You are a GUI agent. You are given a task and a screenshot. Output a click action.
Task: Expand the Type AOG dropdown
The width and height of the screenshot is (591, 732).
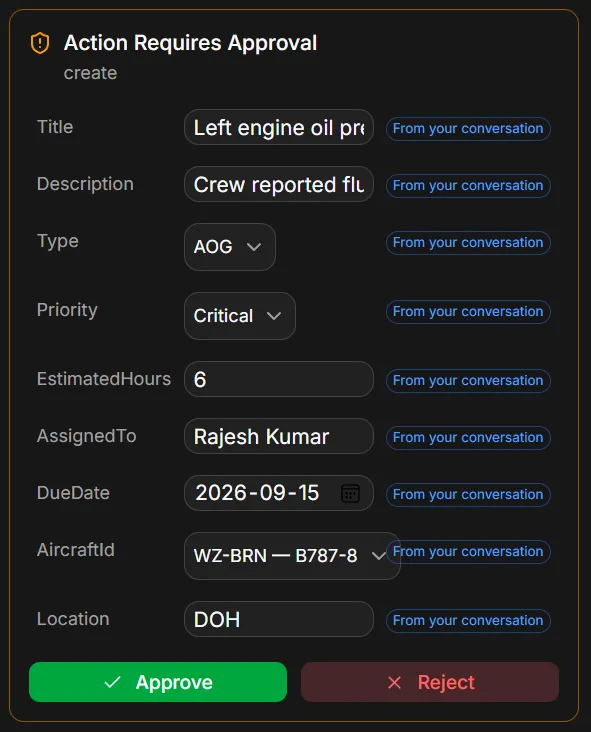(230, 246)
